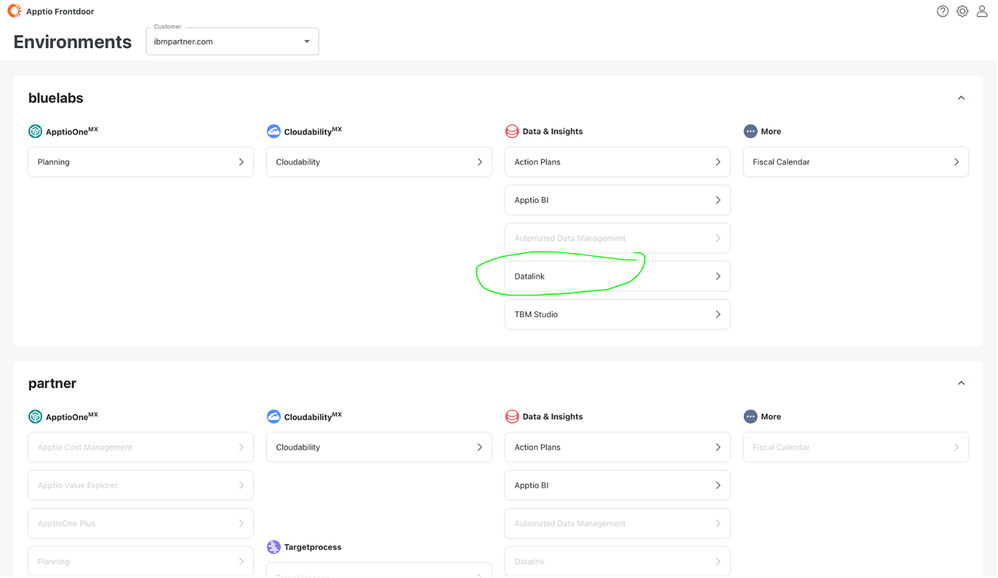Open Fiscal Calendar in bluelabs
Image resolution: width=998 pixels, height=578 pixels.
[855, 162]
